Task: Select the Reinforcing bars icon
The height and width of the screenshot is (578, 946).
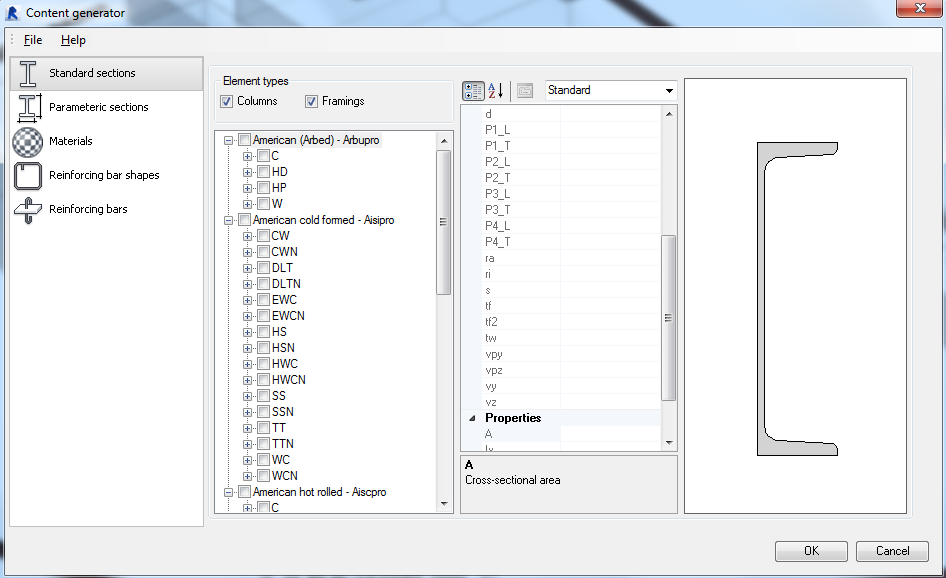Action: click(x=27, y=209)
